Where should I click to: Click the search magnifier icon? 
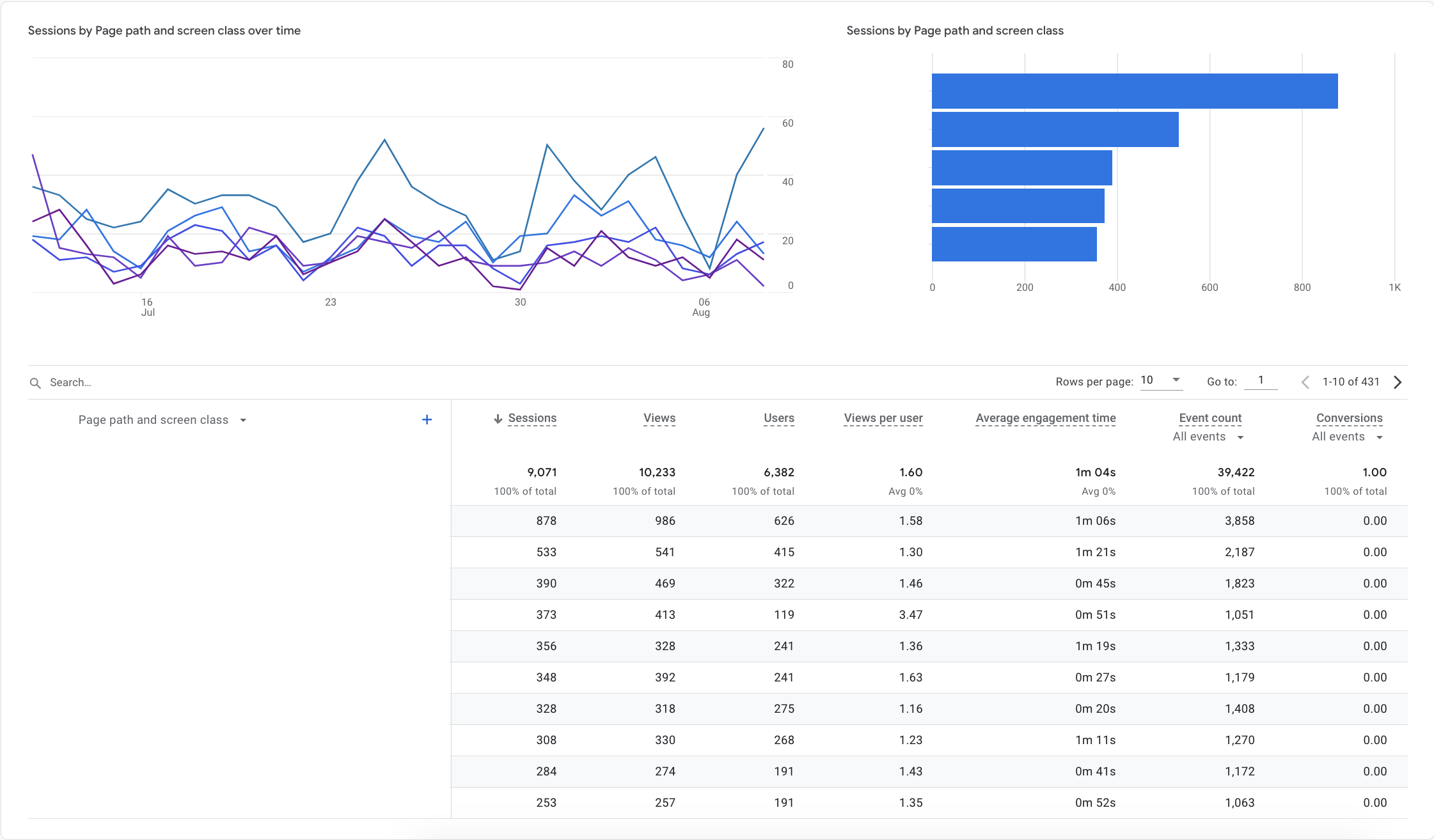pos(35,382)
